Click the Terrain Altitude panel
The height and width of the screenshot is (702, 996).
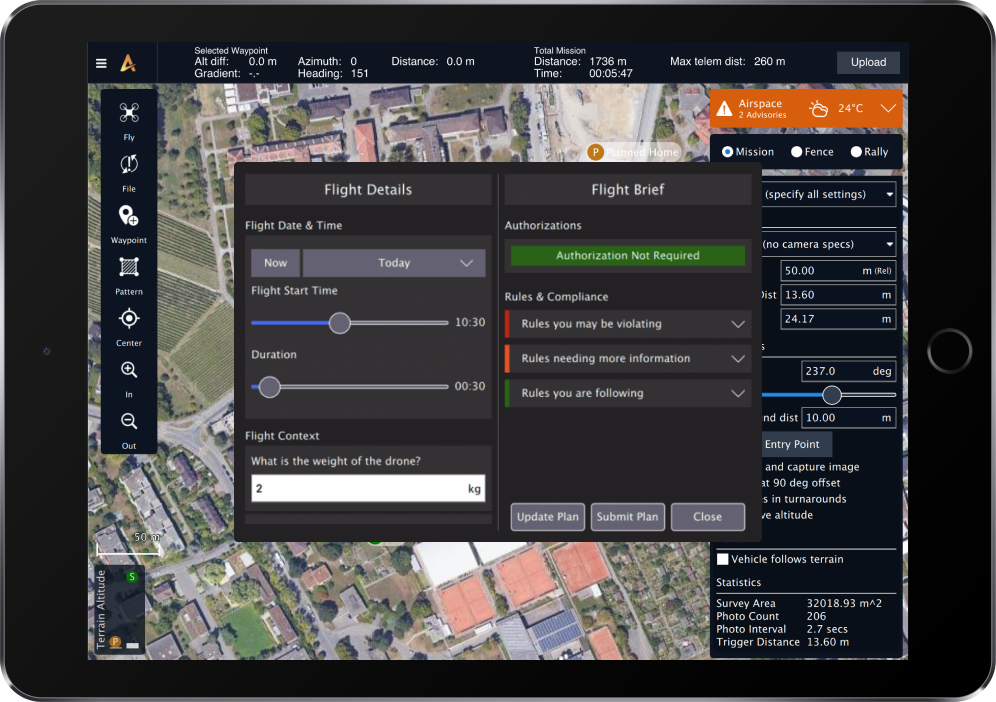click(120, 610)
